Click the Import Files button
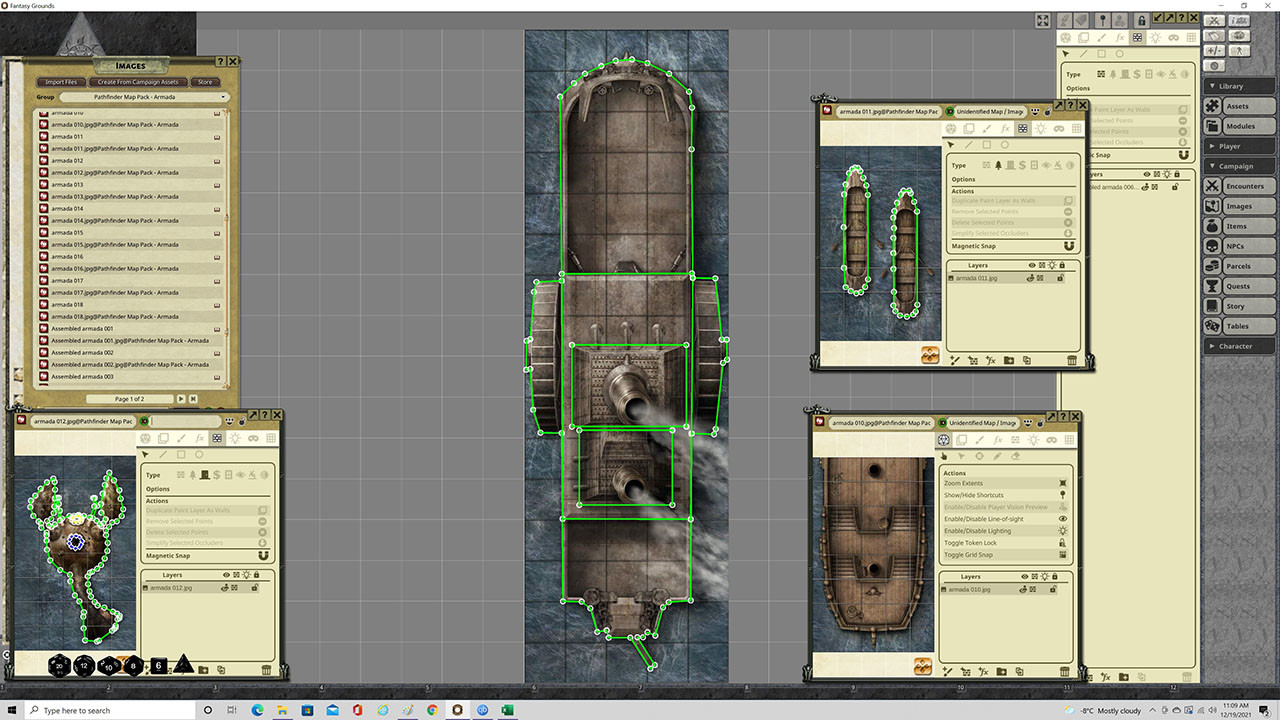Image resolution: width=1280 pixels, height=720 pixels. (61, 82)
